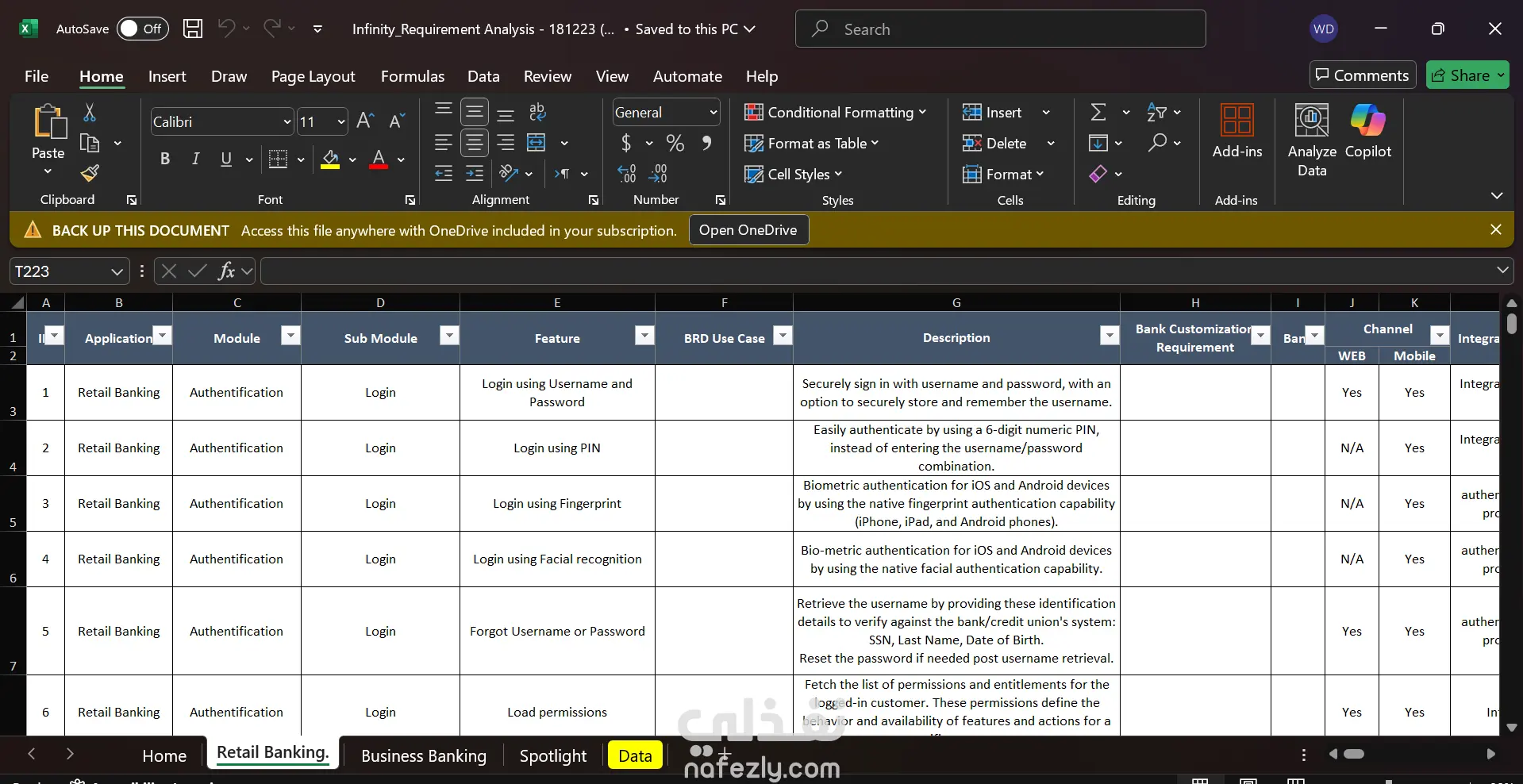The width and height of the screenshot is (1523, 784).
Task: Open the Font size dropdown
Action: pyautogui.click(x=341, y=122)
